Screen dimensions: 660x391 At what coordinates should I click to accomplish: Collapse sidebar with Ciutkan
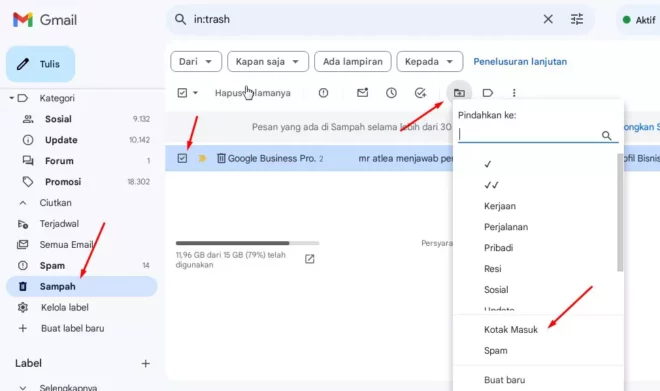point(55,203)
